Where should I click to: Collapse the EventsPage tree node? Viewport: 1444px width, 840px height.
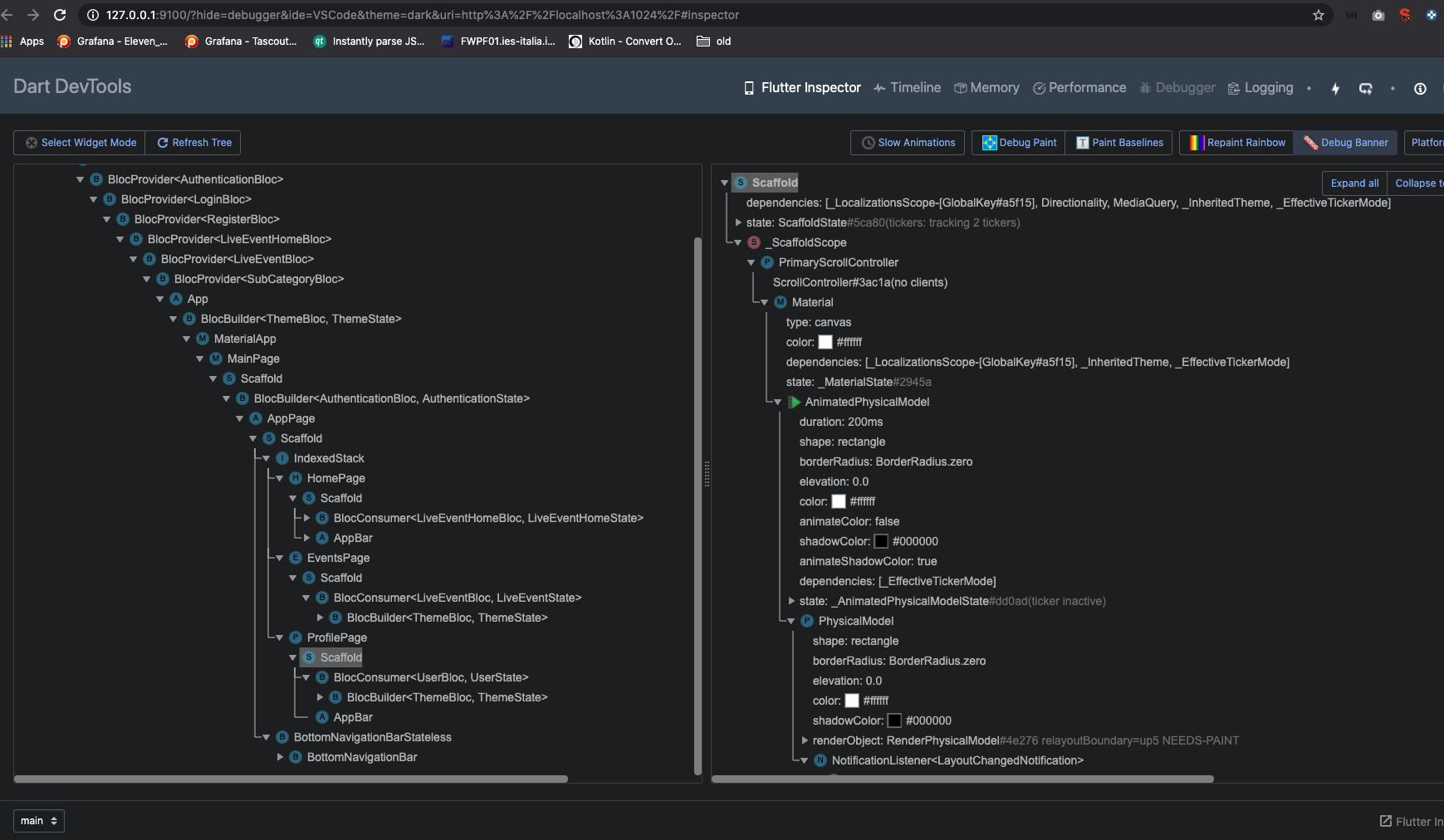[280, 558]
